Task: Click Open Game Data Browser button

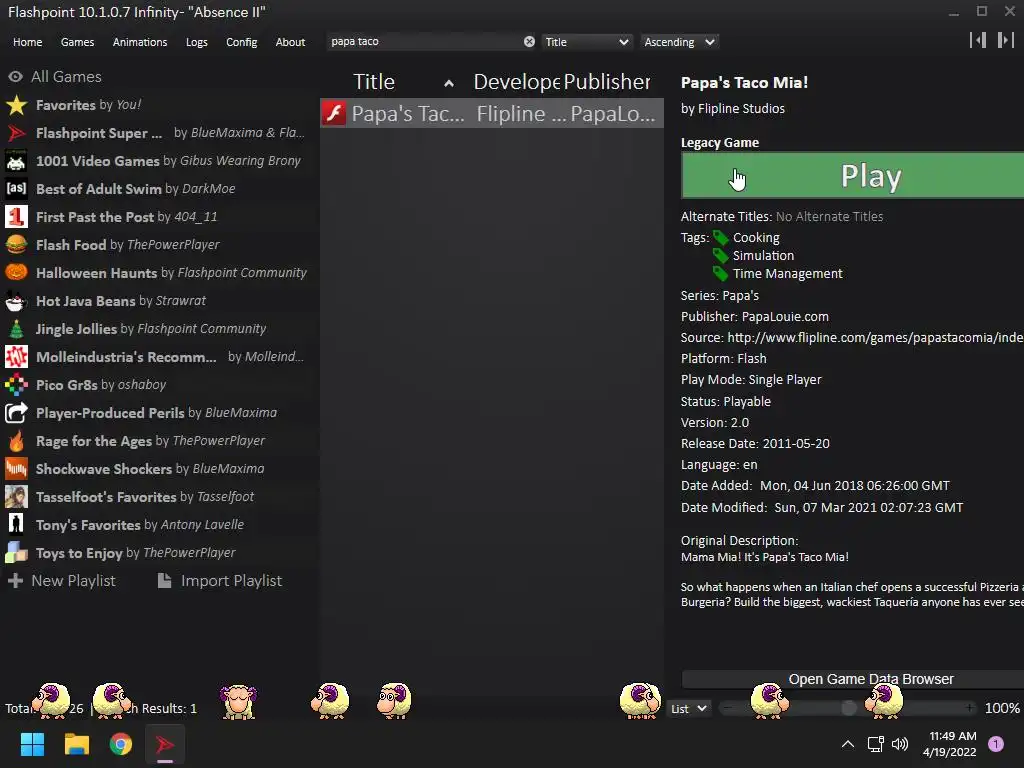Action: [852, 679]
